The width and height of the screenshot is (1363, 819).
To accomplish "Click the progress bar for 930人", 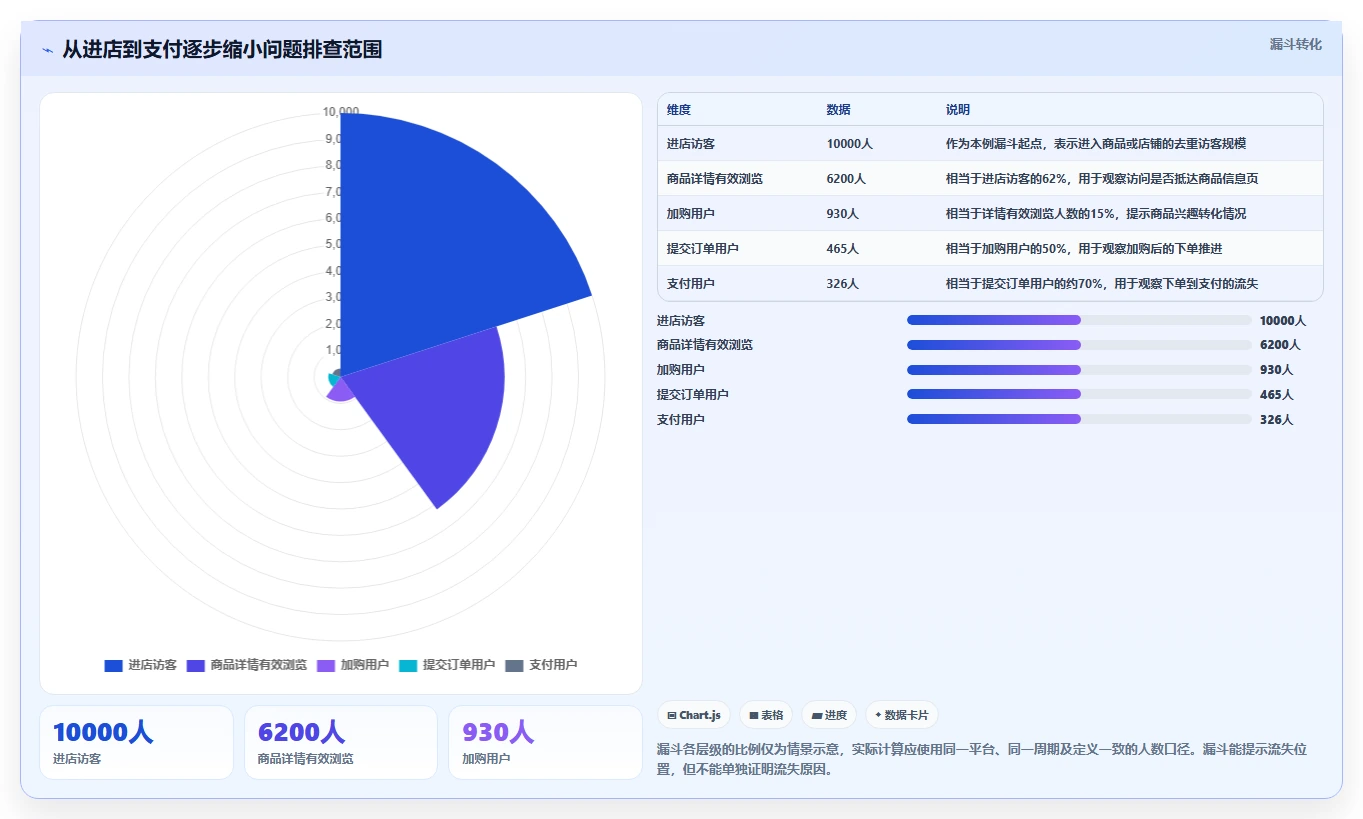I will click(x=1079, y=369).
